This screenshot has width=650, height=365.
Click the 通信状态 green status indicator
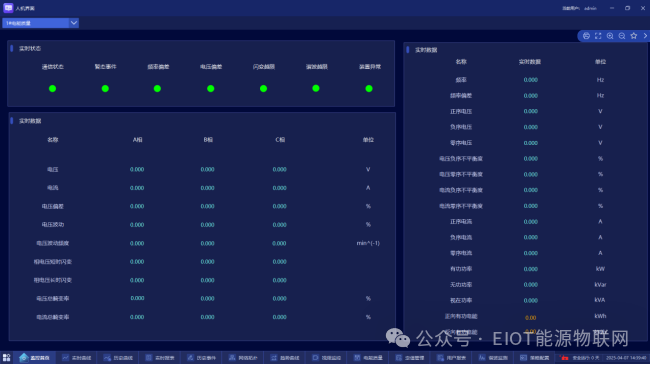52,88
